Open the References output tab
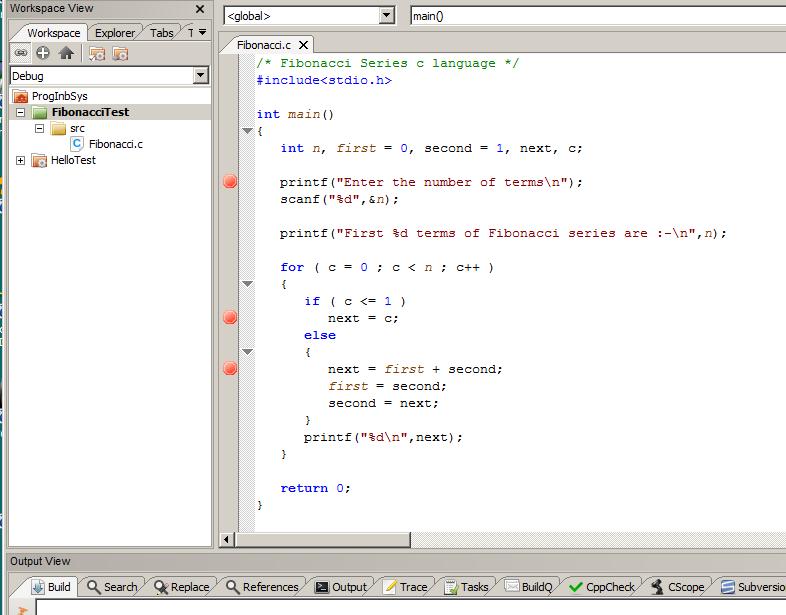The height and width of the screenshot is (615, 786). [x=262, y=587]
